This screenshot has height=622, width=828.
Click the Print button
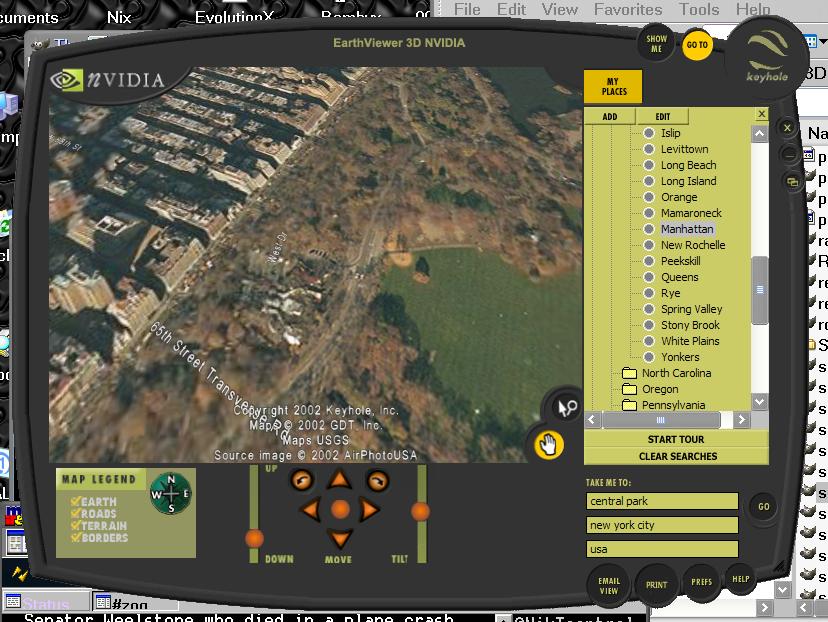coord(656,585)
